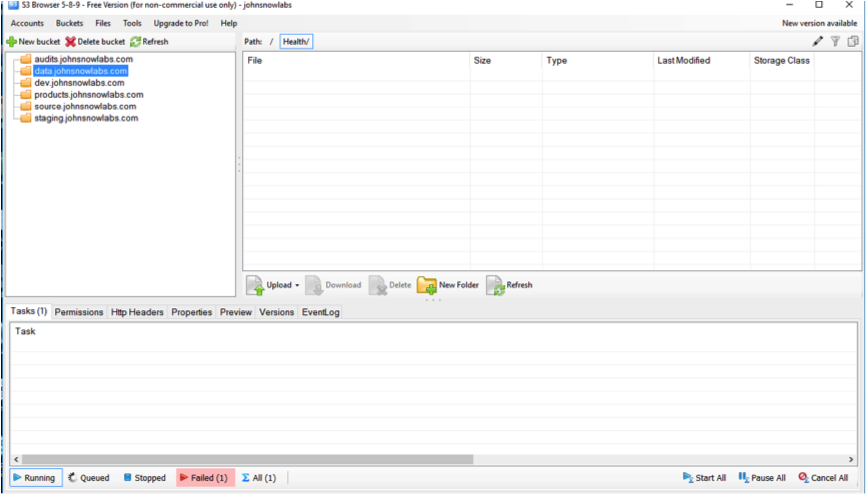This screenshot has width=866, height=495.
Task: Show Stopped tasks filter
Action: coord(145,478)
